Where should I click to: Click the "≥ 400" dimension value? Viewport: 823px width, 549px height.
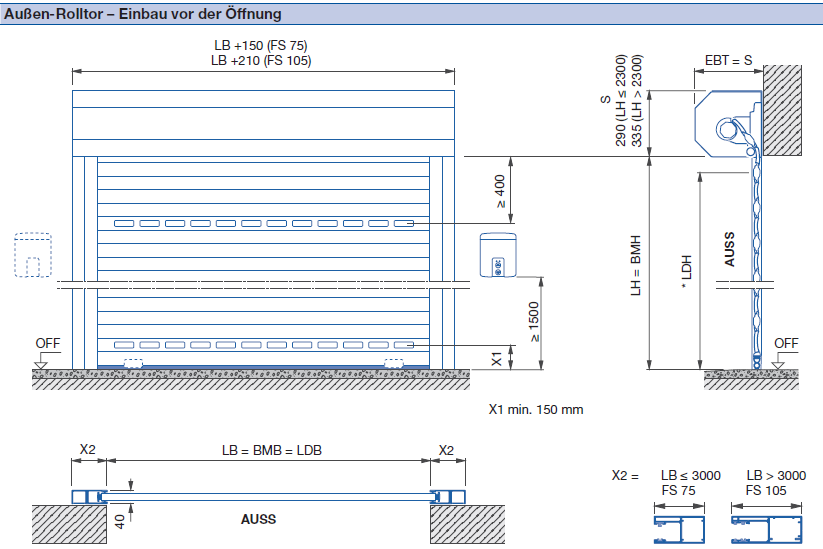coord(500,191)
